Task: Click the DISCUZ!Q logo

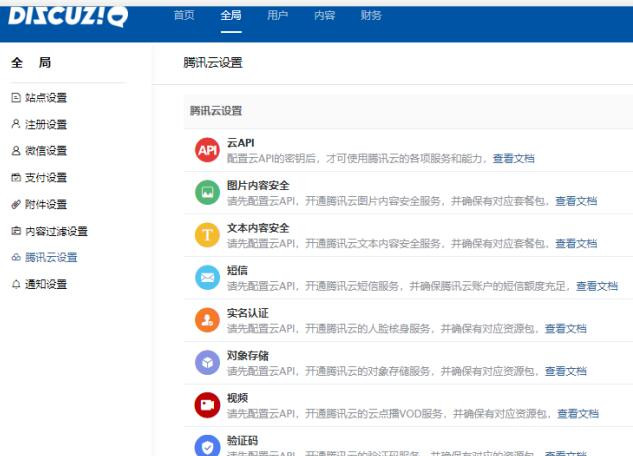Action: pos(68,15)
